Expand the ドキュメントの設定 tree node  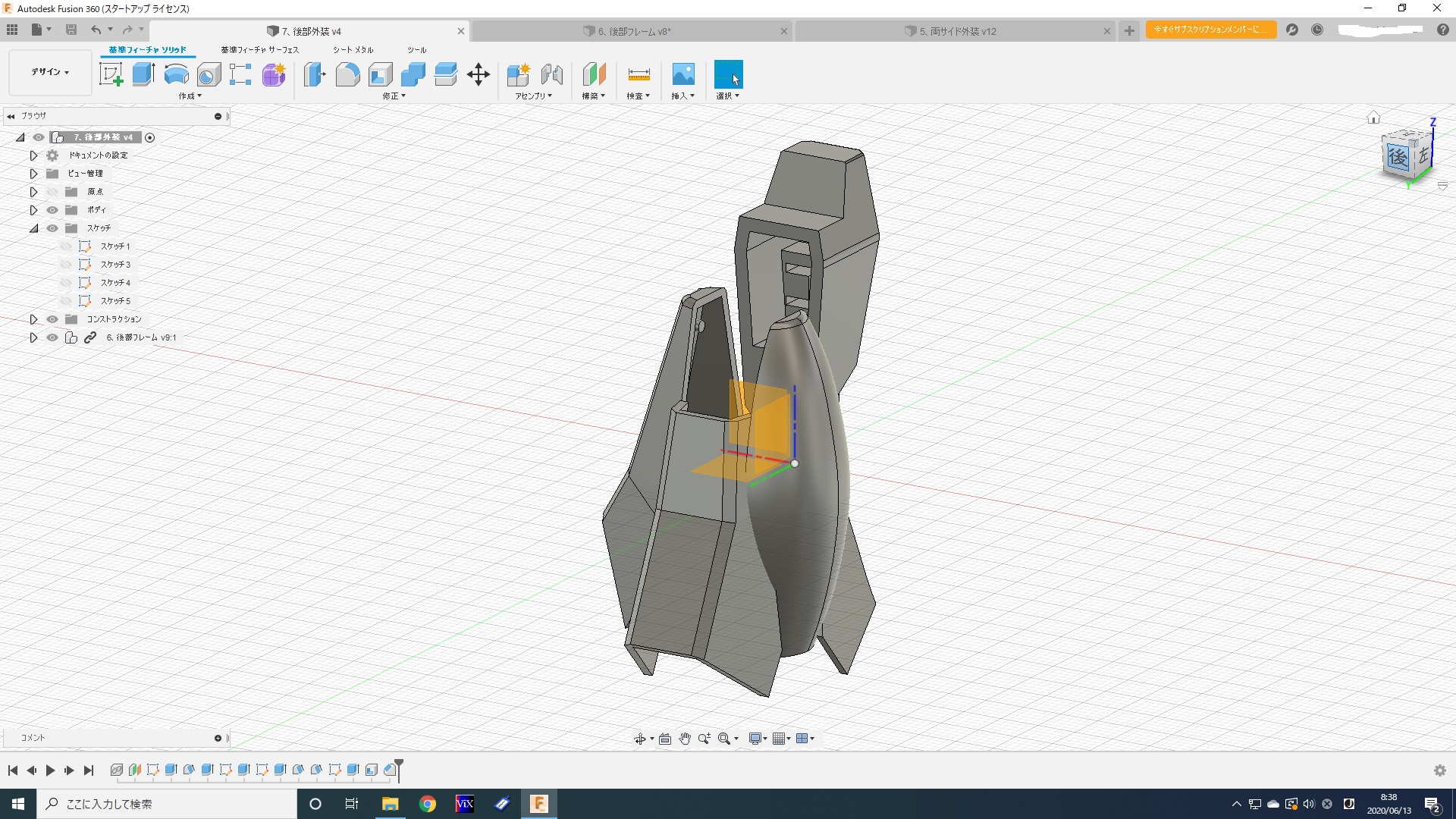(33, 155)
